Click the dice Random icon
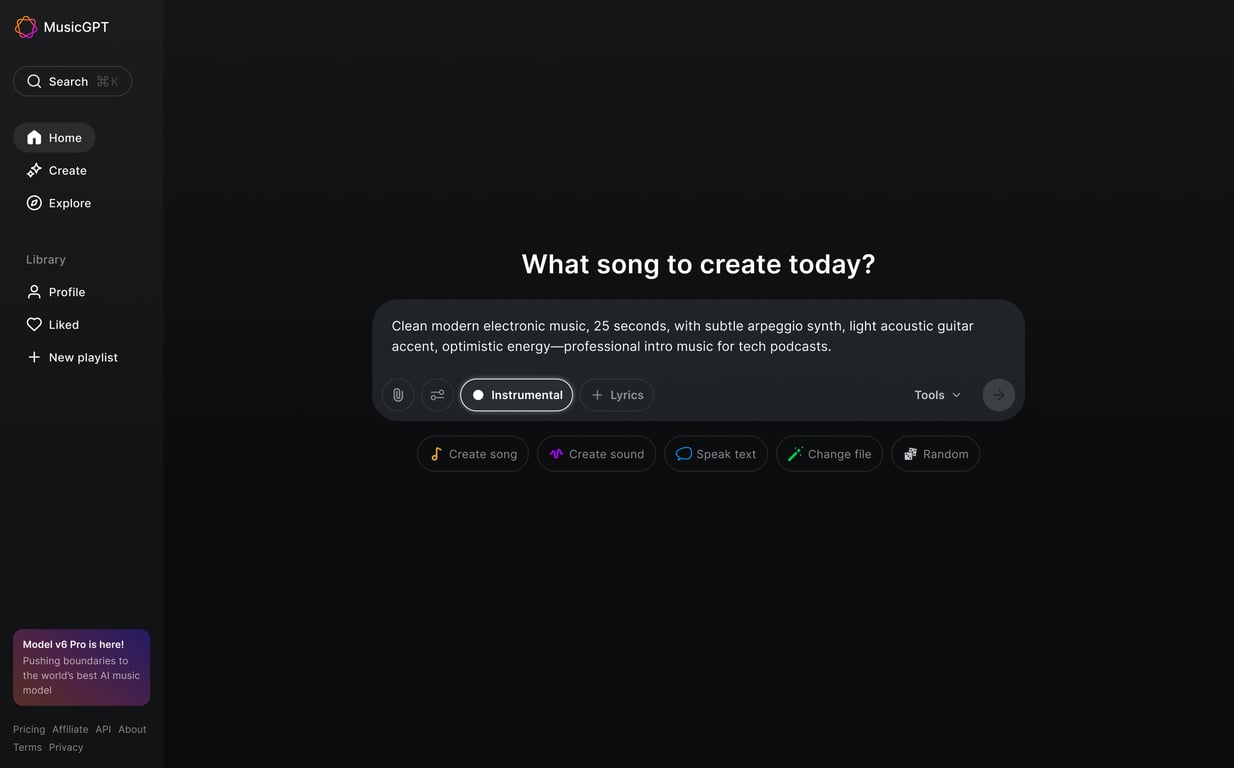Image resolution: width=1234 pixels, height=768 pixels. [911, 453]
